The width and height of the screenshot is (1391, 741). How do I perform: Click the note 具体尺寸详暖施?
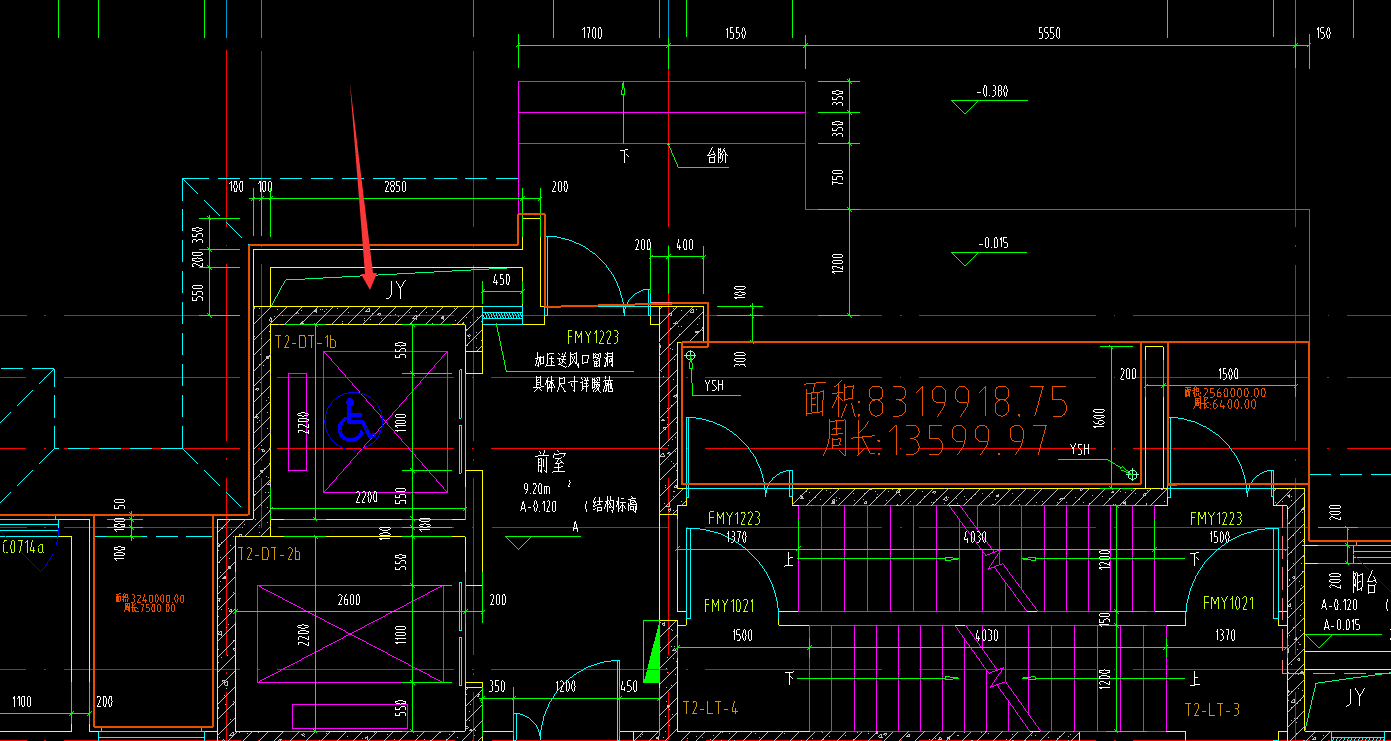coord(573,384)
